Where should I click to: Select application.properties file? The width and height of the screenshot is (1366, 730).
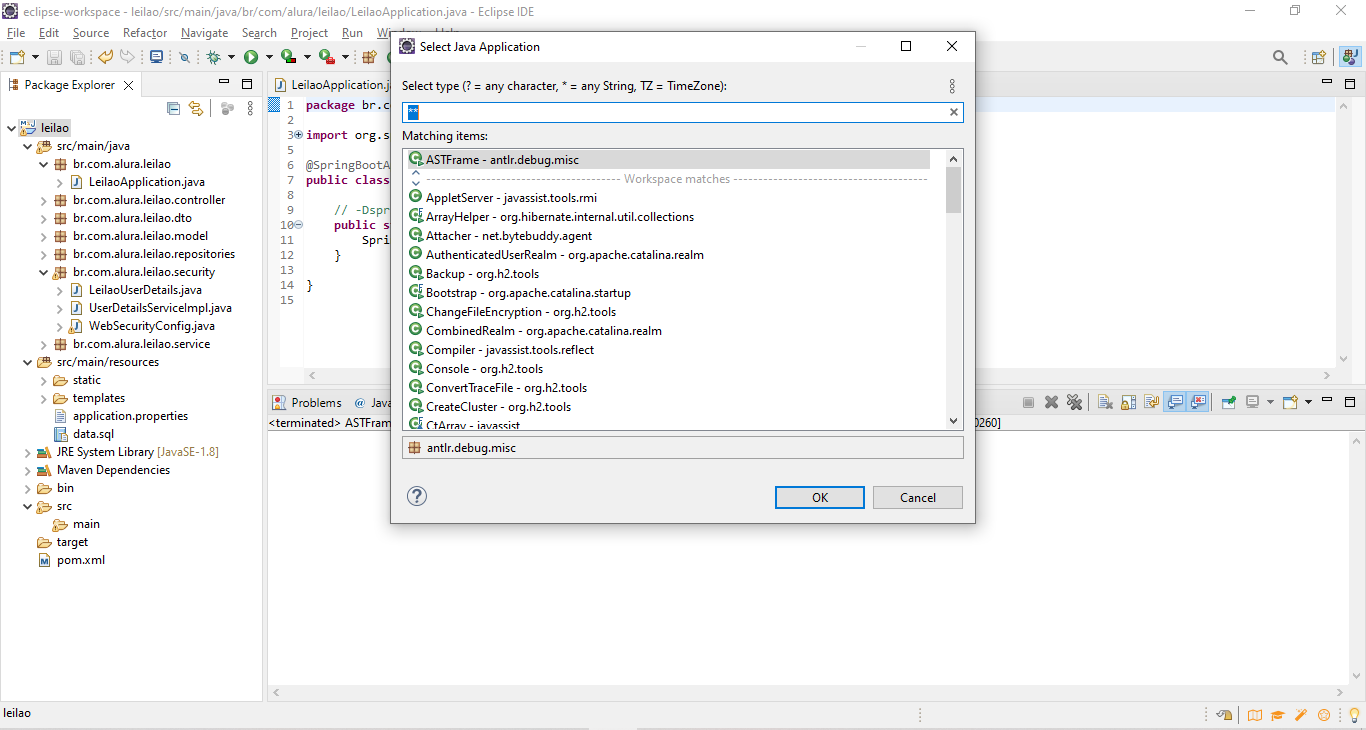click(130, 416)
